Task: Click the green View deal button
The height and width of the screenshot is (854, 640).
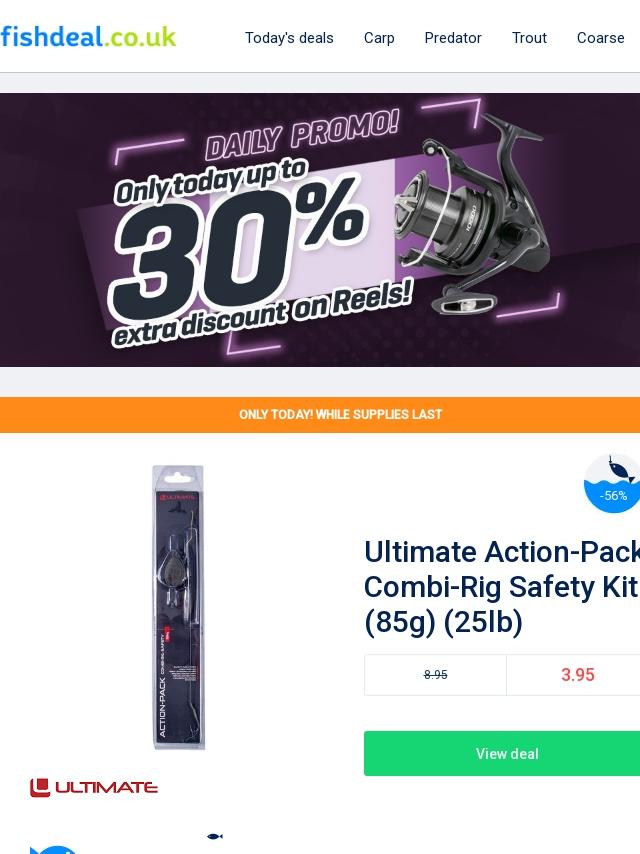Action: click(x=502, y=753)
